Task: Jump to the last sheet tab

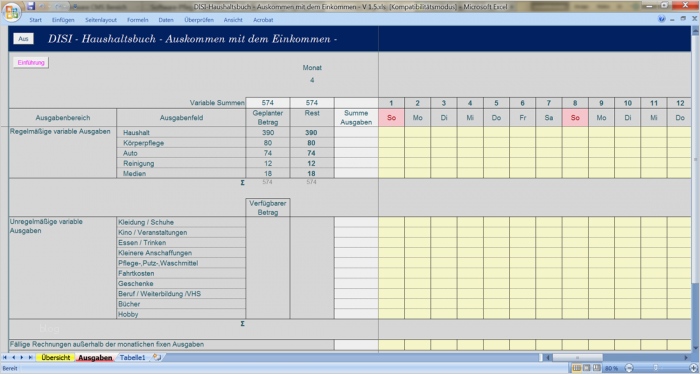Action: tap(30, 357)
